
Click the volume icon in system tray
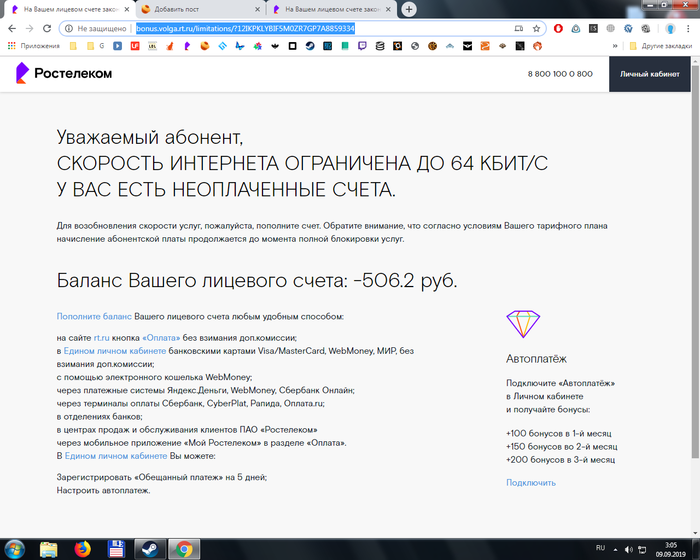[x=629, y=549]
